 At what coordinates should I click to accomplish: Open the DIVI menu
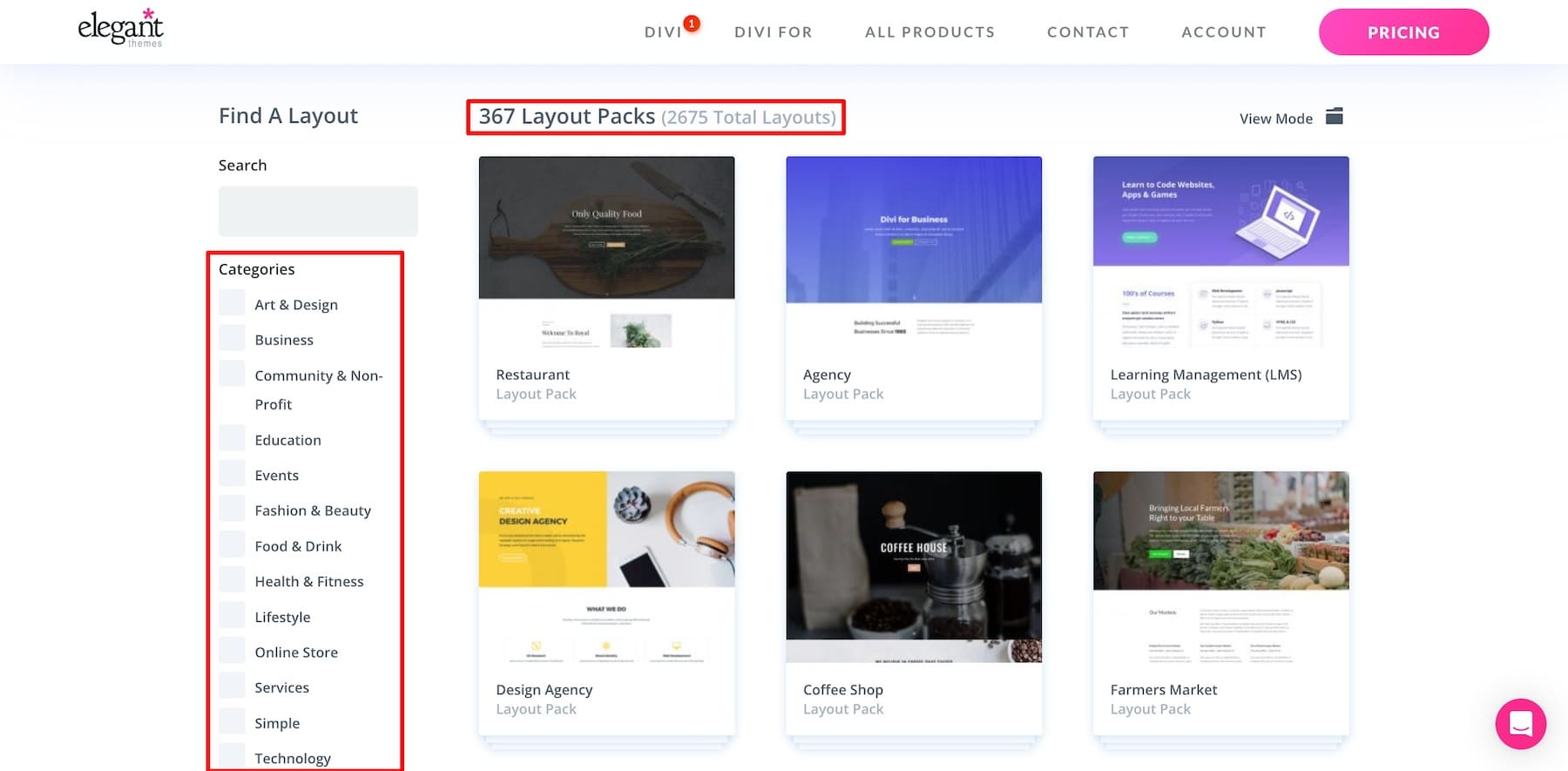[x=663, y=32]
